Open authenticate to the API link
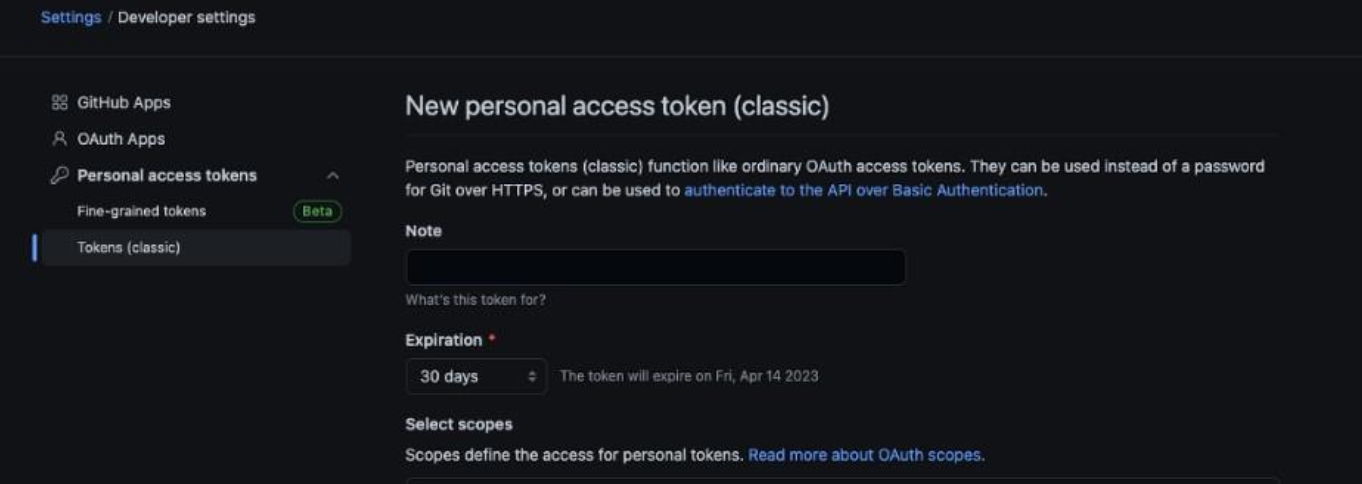Viewport: 1362px width, 484px height. [864, 190]
